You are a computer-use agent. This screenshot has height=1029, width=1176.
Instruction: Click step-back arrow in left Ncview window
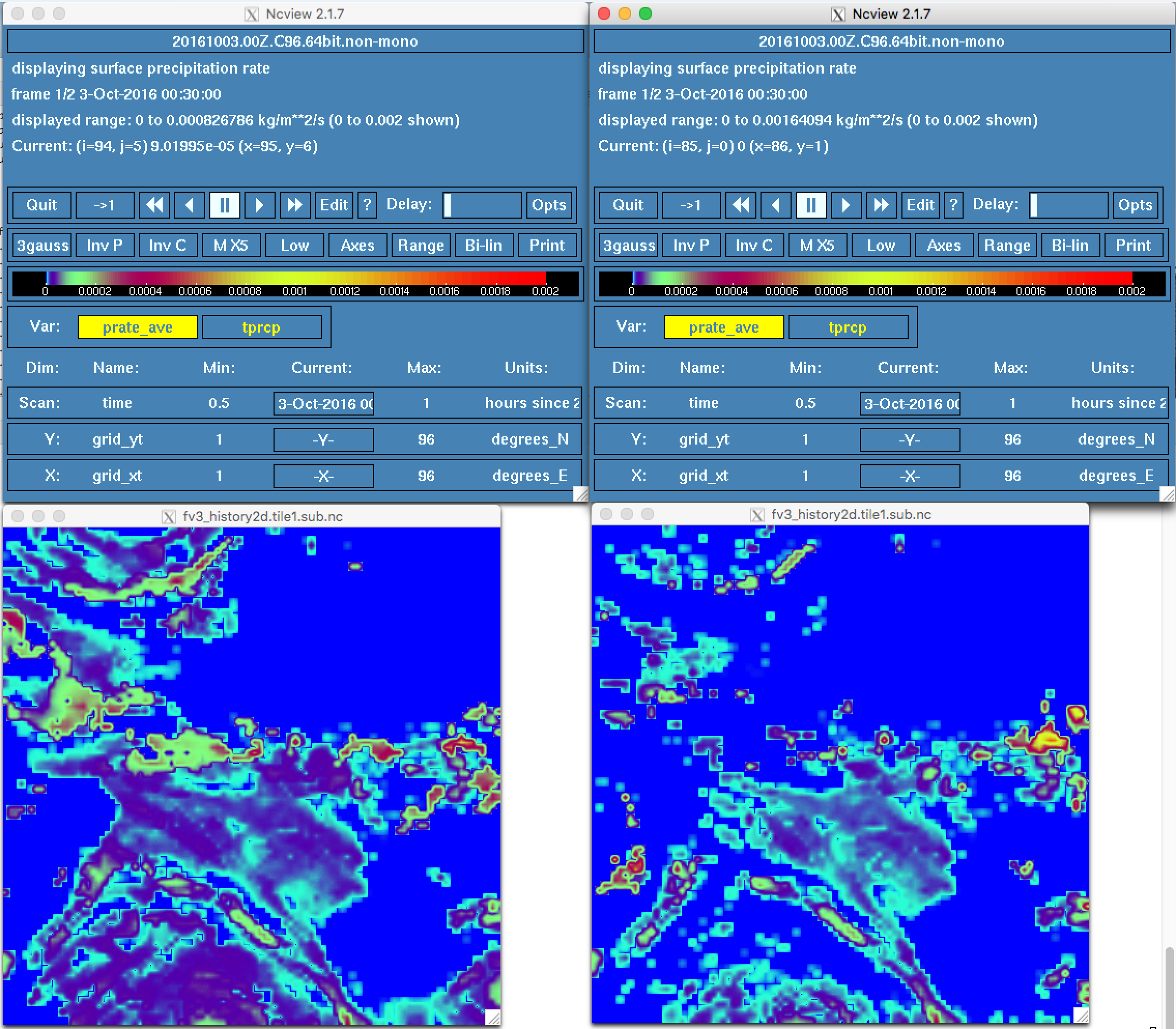click(190, 205)
